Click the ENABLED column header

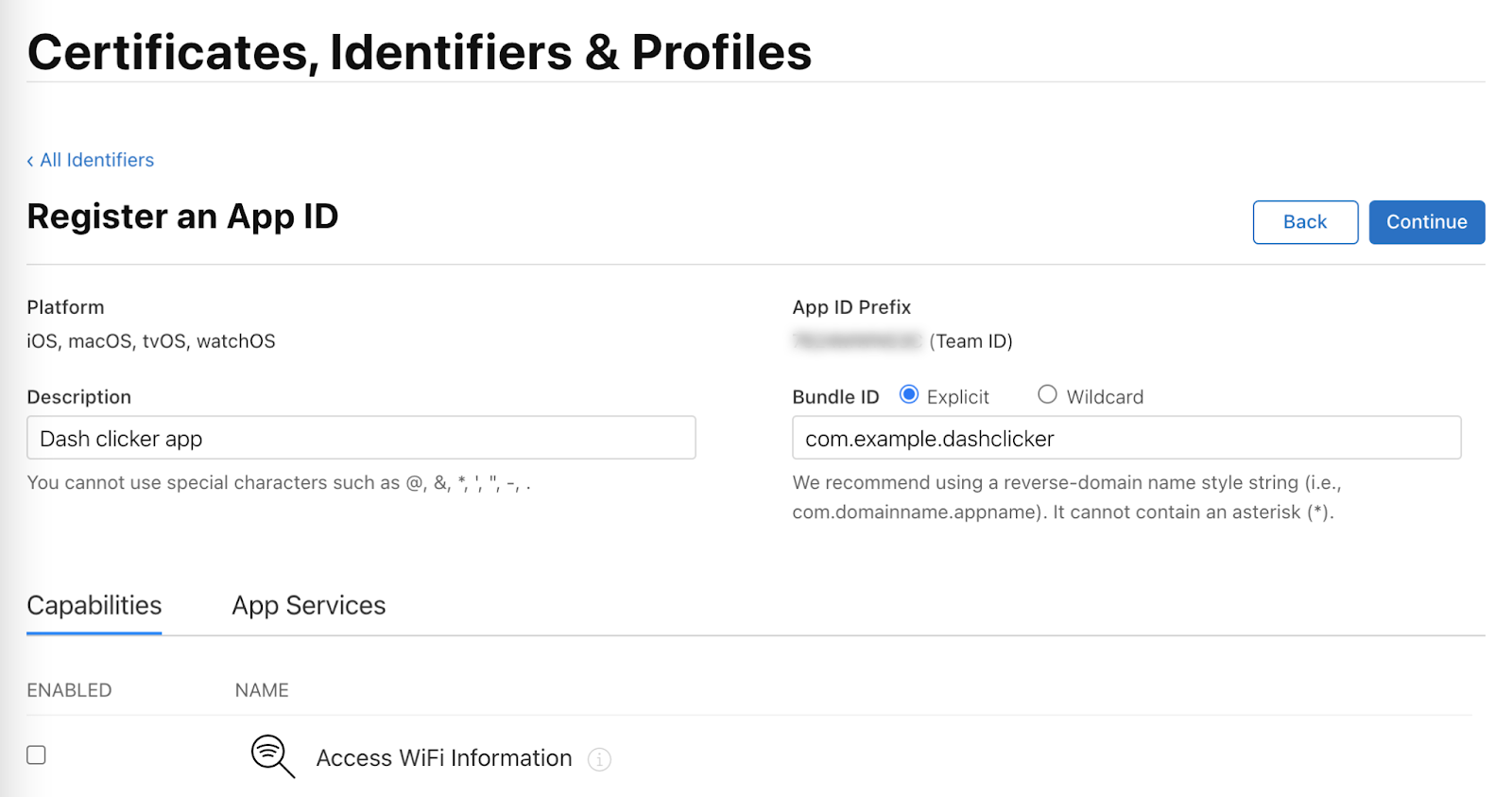[69, 691]
